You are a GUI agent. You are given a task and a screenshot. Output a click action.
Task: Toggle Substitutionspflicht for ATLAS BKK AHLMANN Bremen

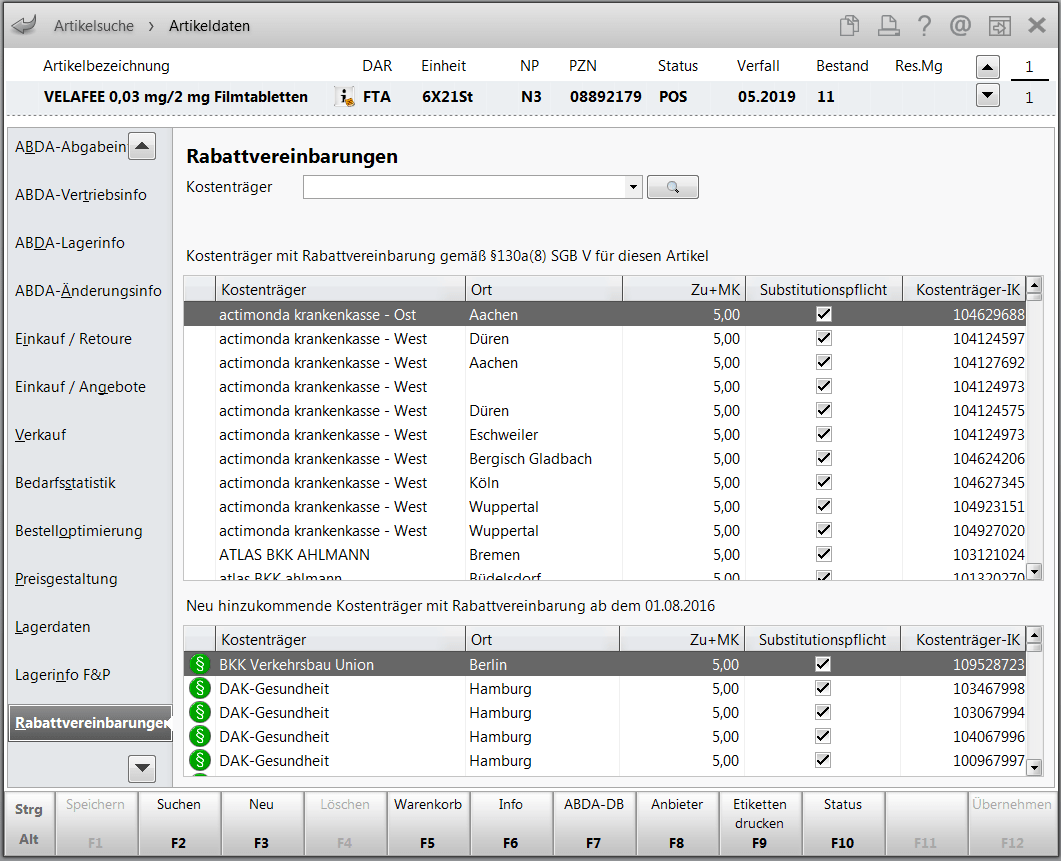[823, 554]
